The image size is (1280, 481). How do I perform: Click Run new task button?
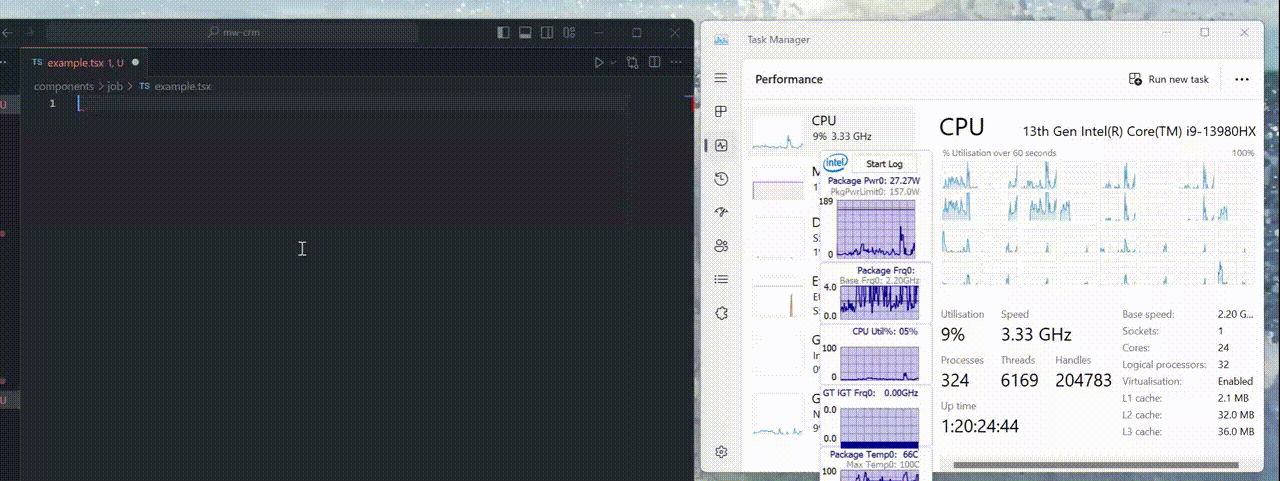click(1168, 79)
